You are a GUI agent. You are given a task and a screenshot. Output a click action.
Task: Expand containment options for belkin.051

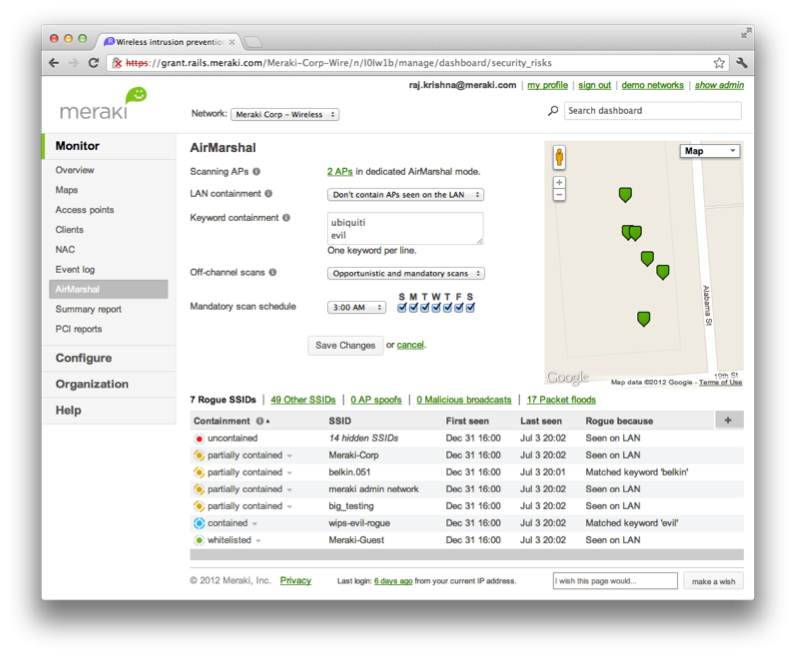click(289, 473)
